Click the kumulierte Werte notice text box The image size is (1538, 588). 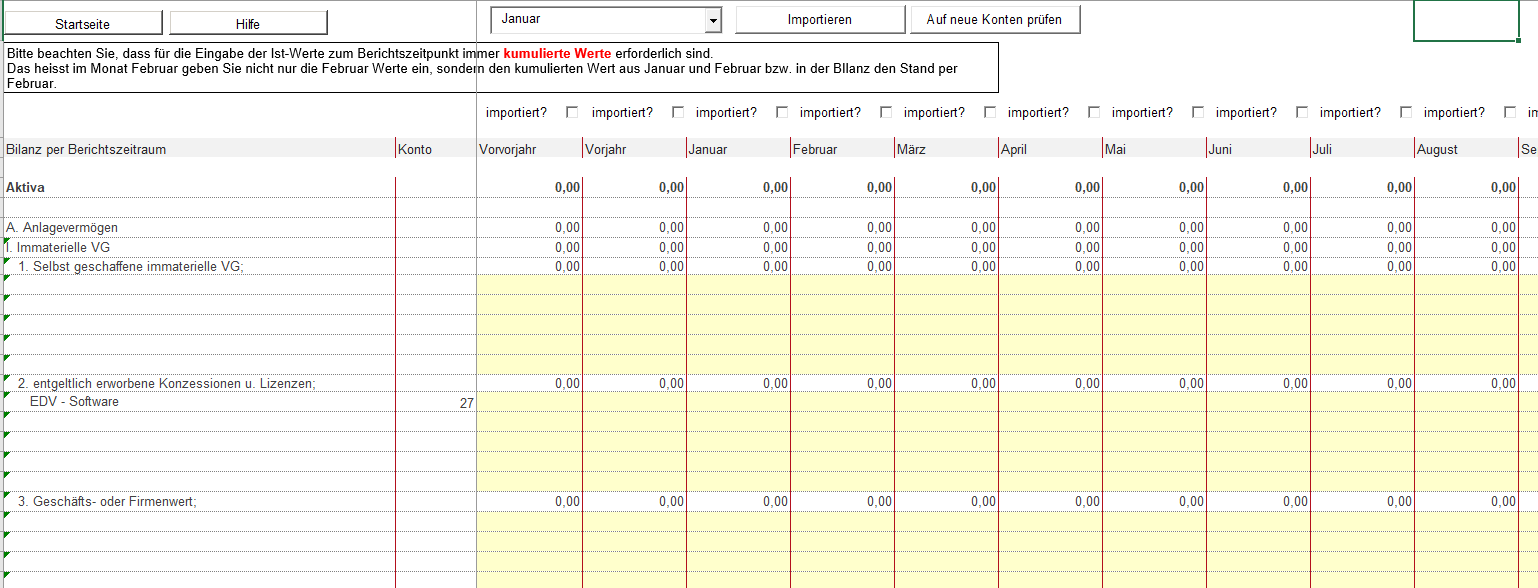coord(500,68)
